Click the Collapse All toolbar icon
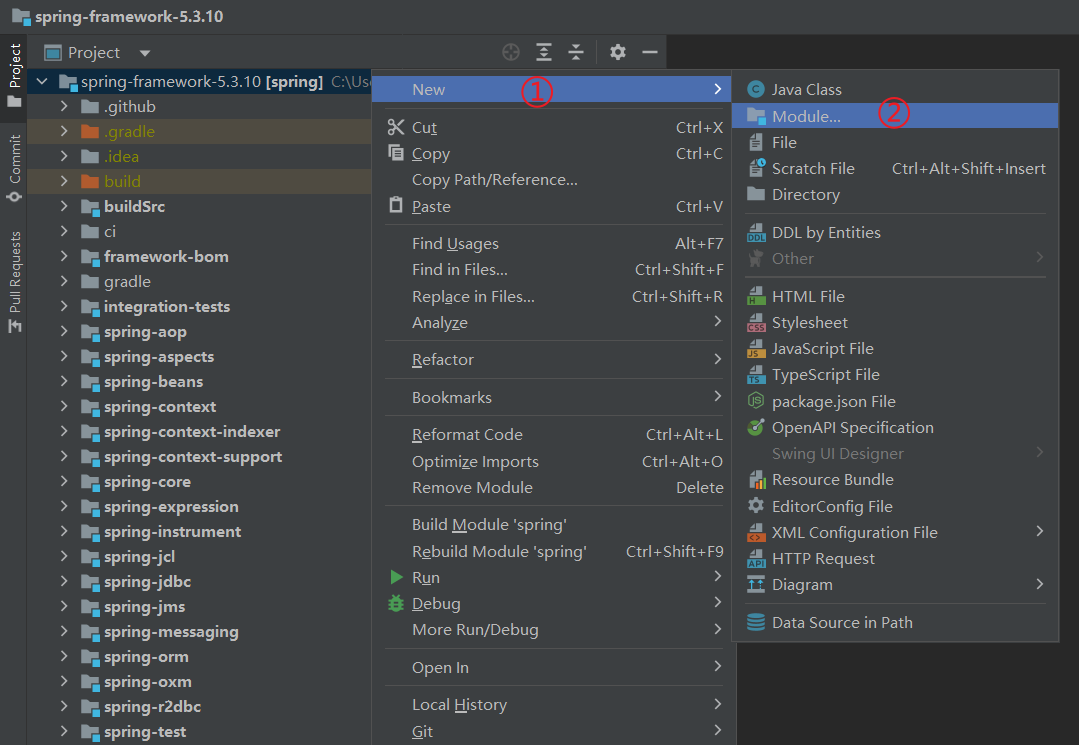 pyautogui.click(x=576, y=52)
